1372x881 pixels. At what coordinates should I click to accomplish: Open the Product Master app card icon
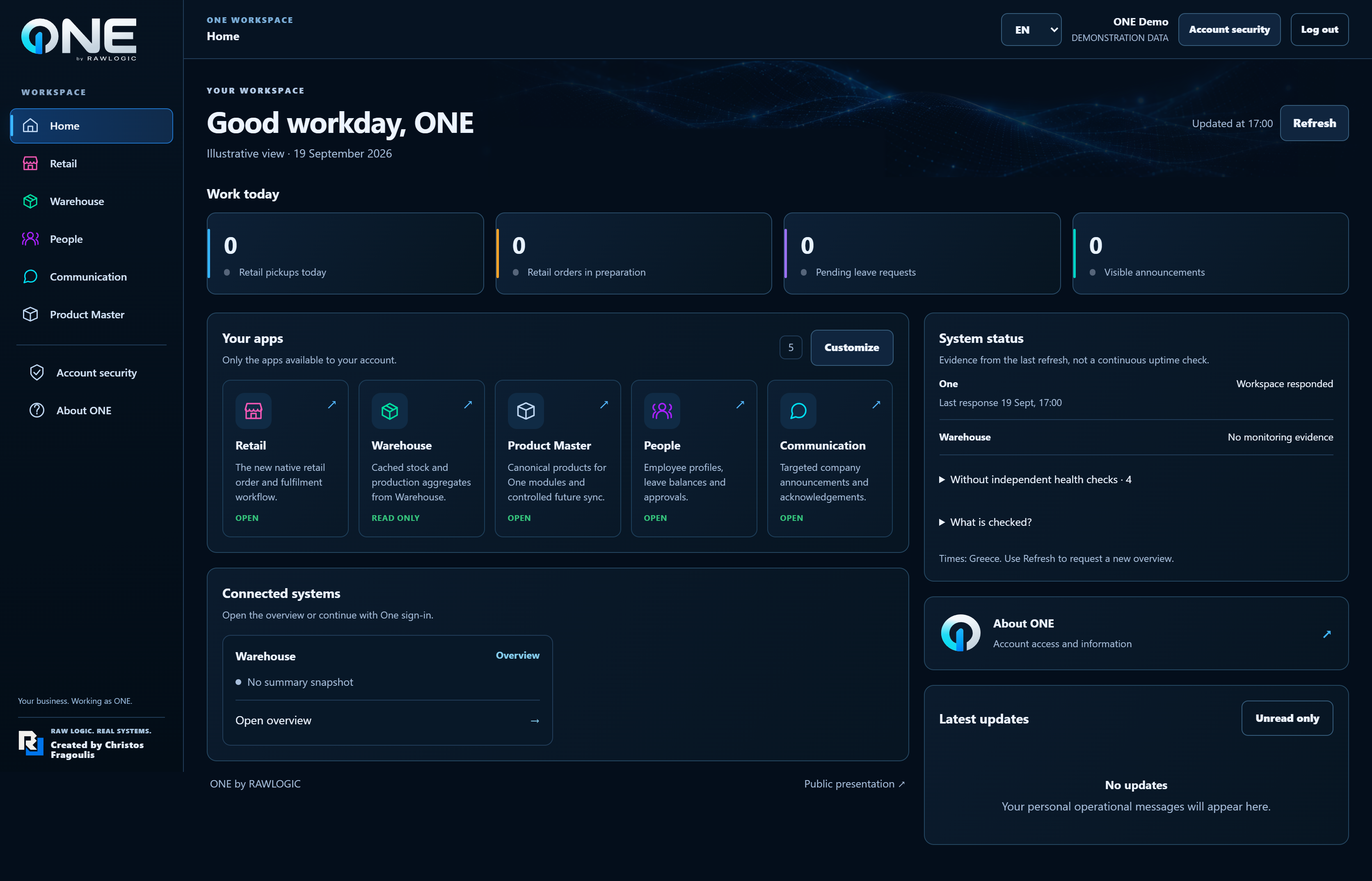click(x=526, y=411)
